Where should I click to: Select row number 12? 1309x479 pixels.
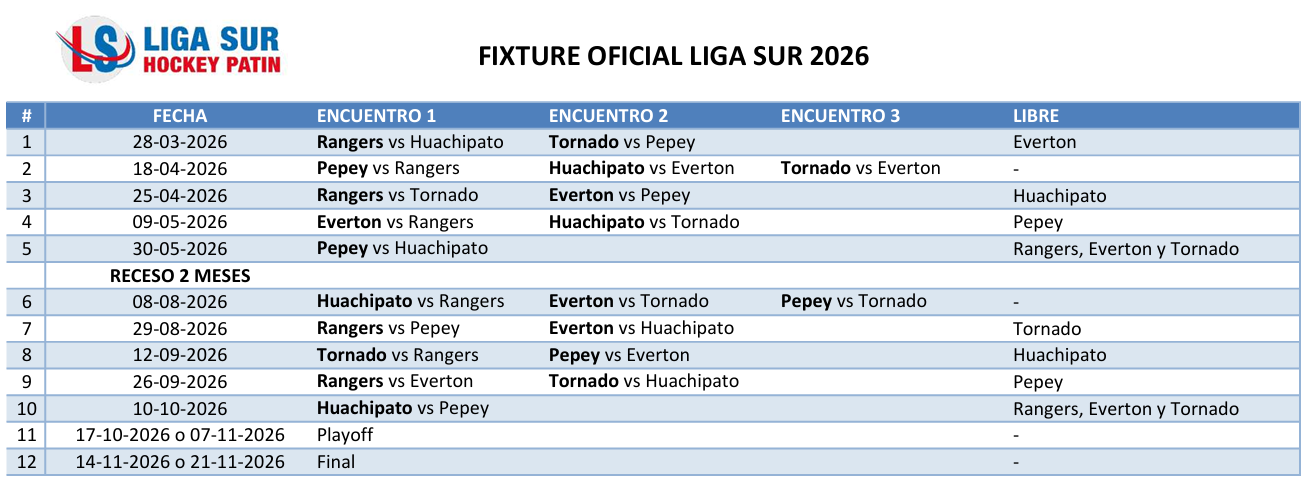pos(26,462)
